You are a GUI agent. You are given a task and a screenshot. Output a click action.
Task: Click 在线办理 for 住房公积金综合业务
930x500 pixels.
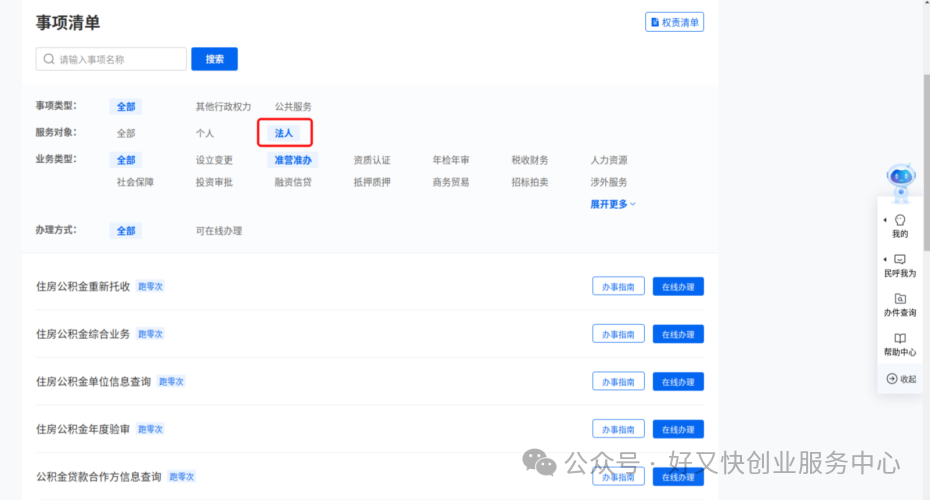pos(678,334)
